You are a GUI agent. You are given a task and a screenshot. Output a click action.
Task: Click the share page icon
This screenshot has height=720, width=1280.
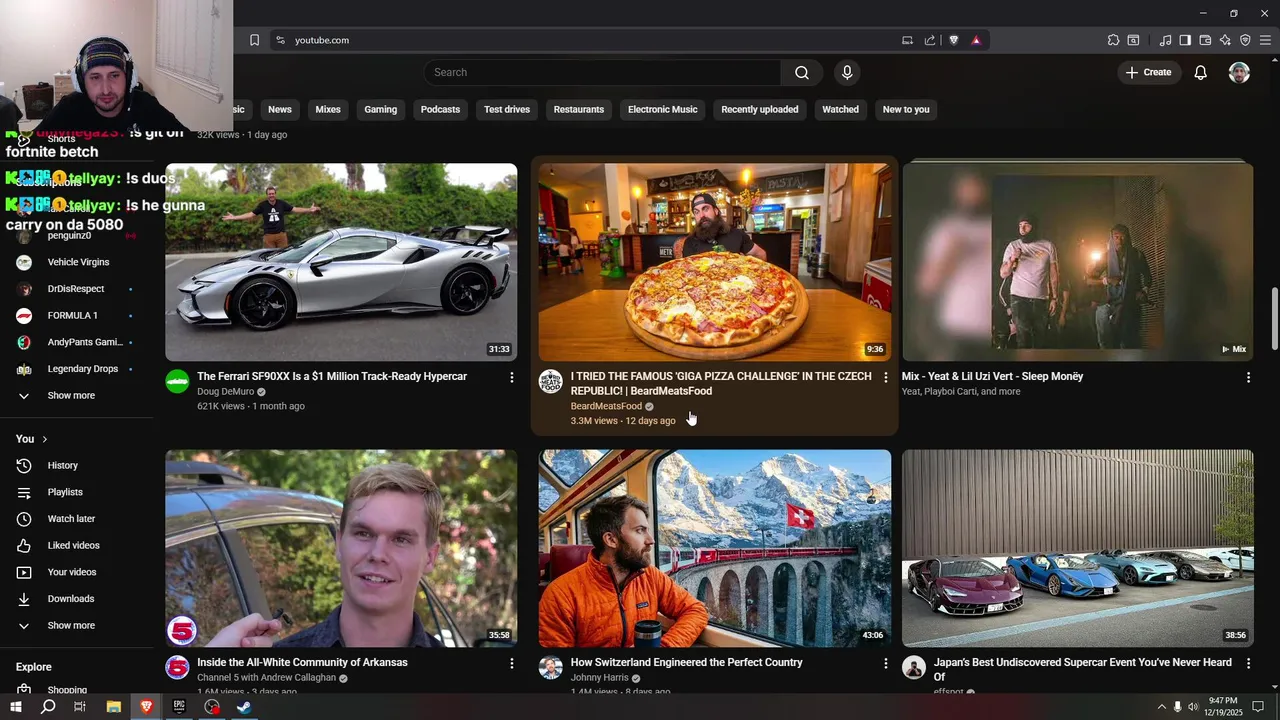tap(930, 40)
